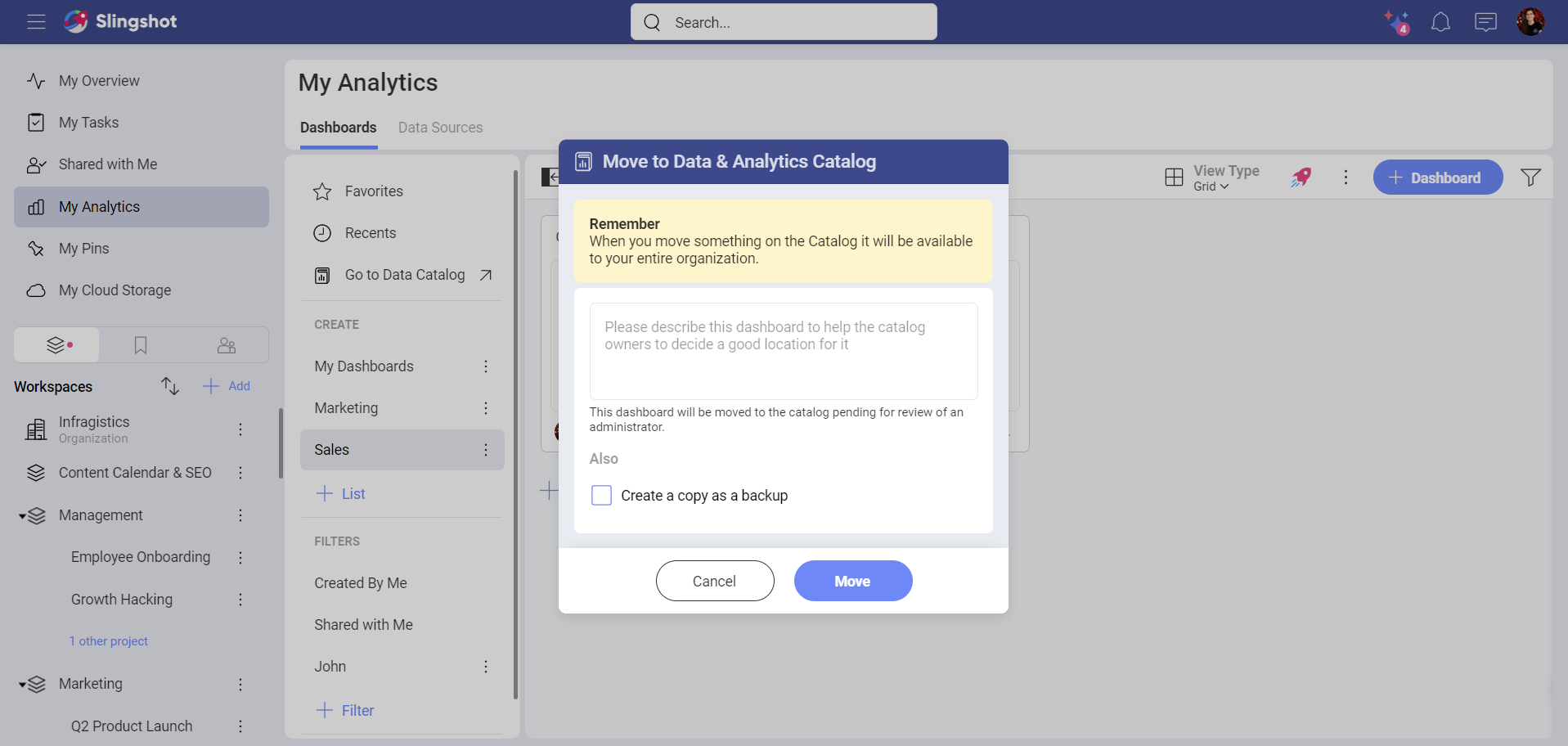Click the dashboard description text field
This screenshot has height=746, width=1568.
point(783,351)
